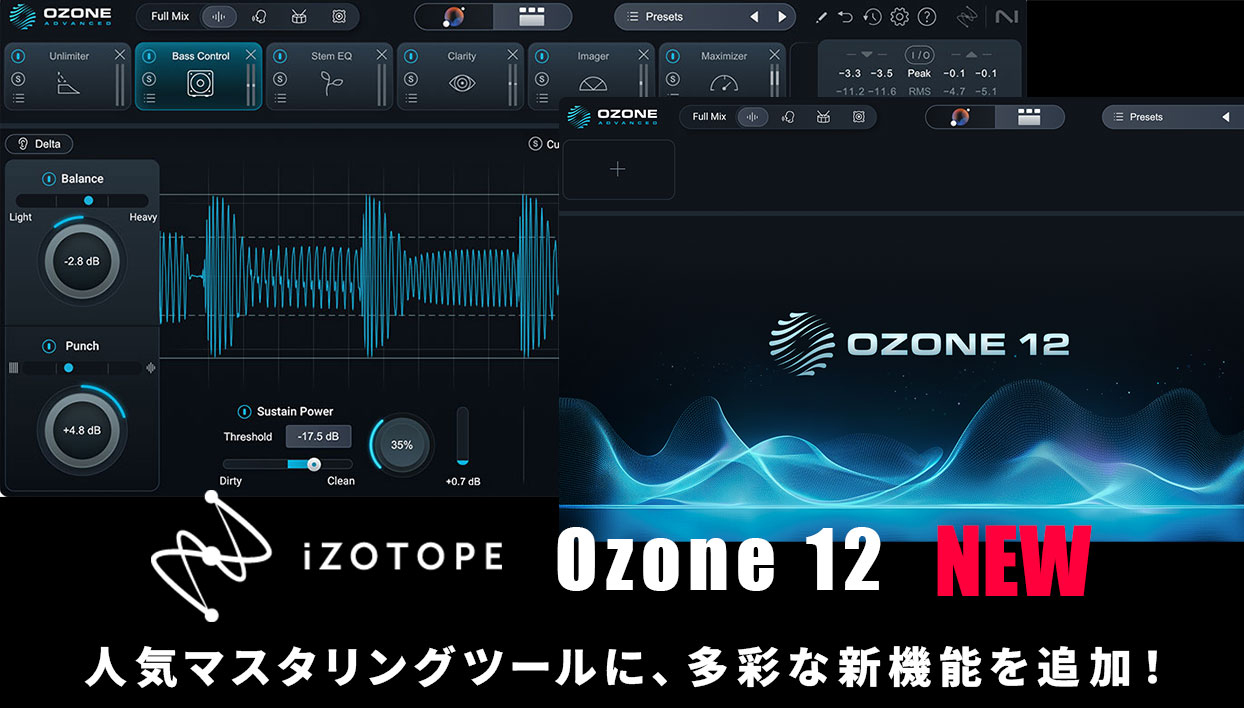The image size is (1244, 708).
Task: Open settings via the gear icon
Action: tap(899, 17)
